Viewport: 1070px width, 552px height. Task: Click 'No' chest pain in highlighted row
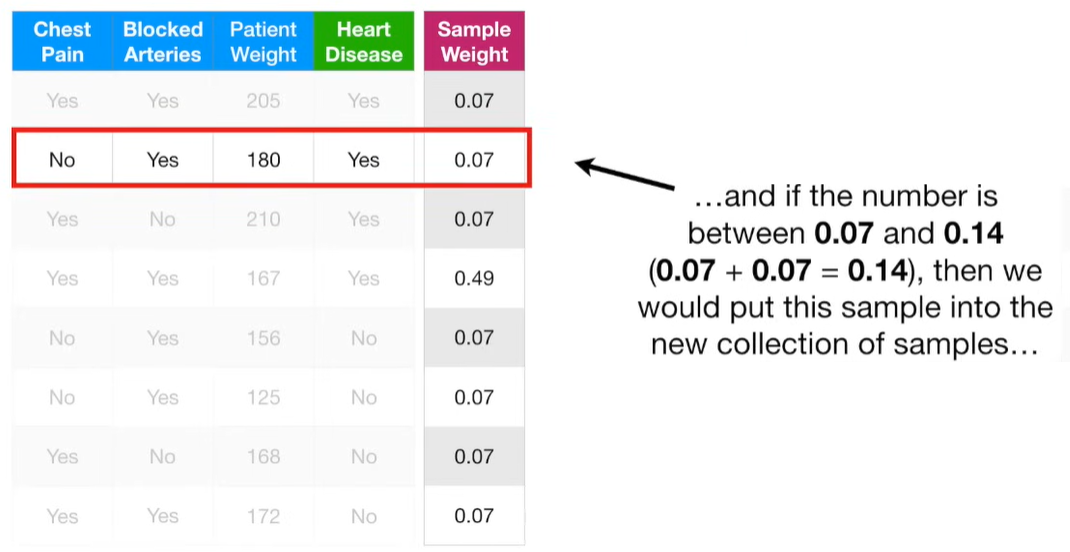[62, 160]
